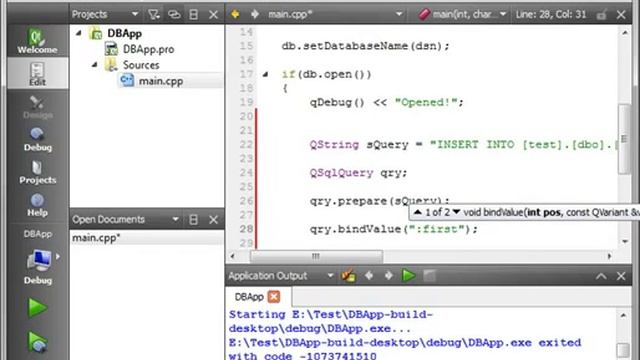
Task: Click the db.setDatabaseName(dsn); line
Action: tap(365, 46)
